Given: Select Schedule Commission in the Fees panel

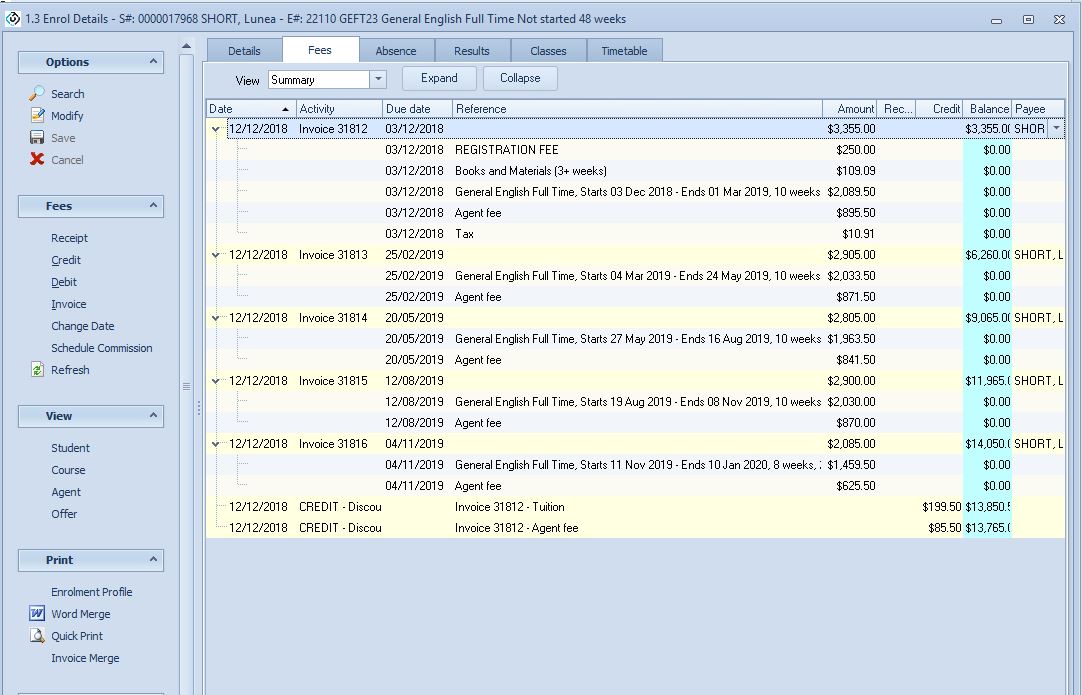Looking at the screenshot, I should pyautogui.click(x=100, y=348).
